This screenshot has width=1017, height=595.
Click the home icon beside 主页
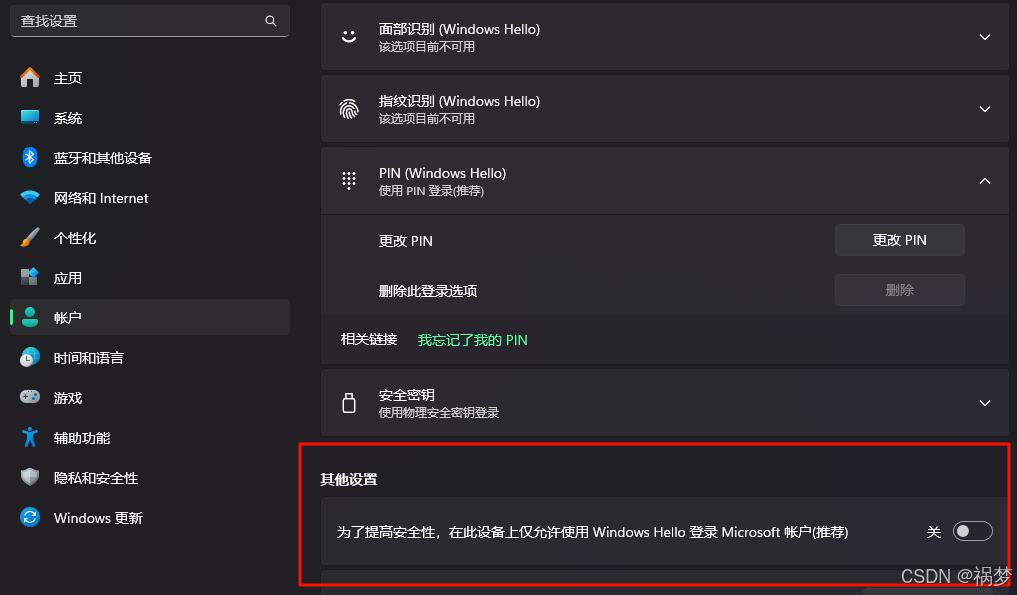pos(30,77)
